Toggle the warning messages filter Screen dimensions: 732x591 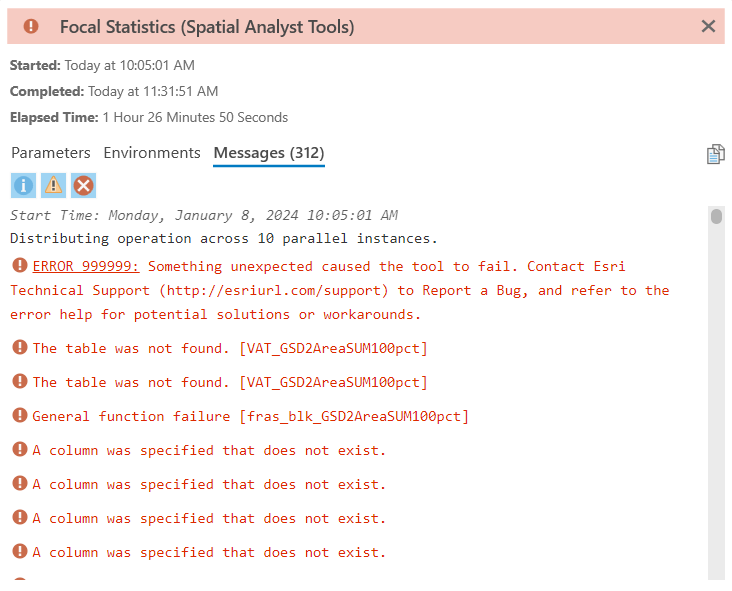pos(53,185)
